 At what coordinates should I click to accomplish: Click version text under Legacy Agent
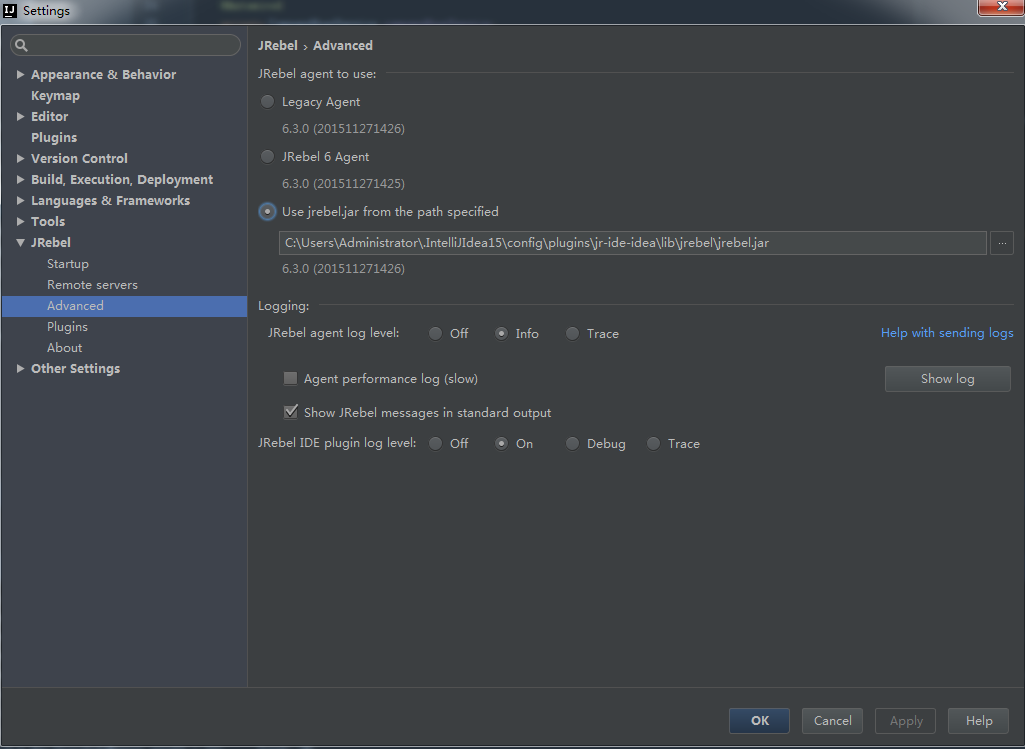(x=343, y=129)
